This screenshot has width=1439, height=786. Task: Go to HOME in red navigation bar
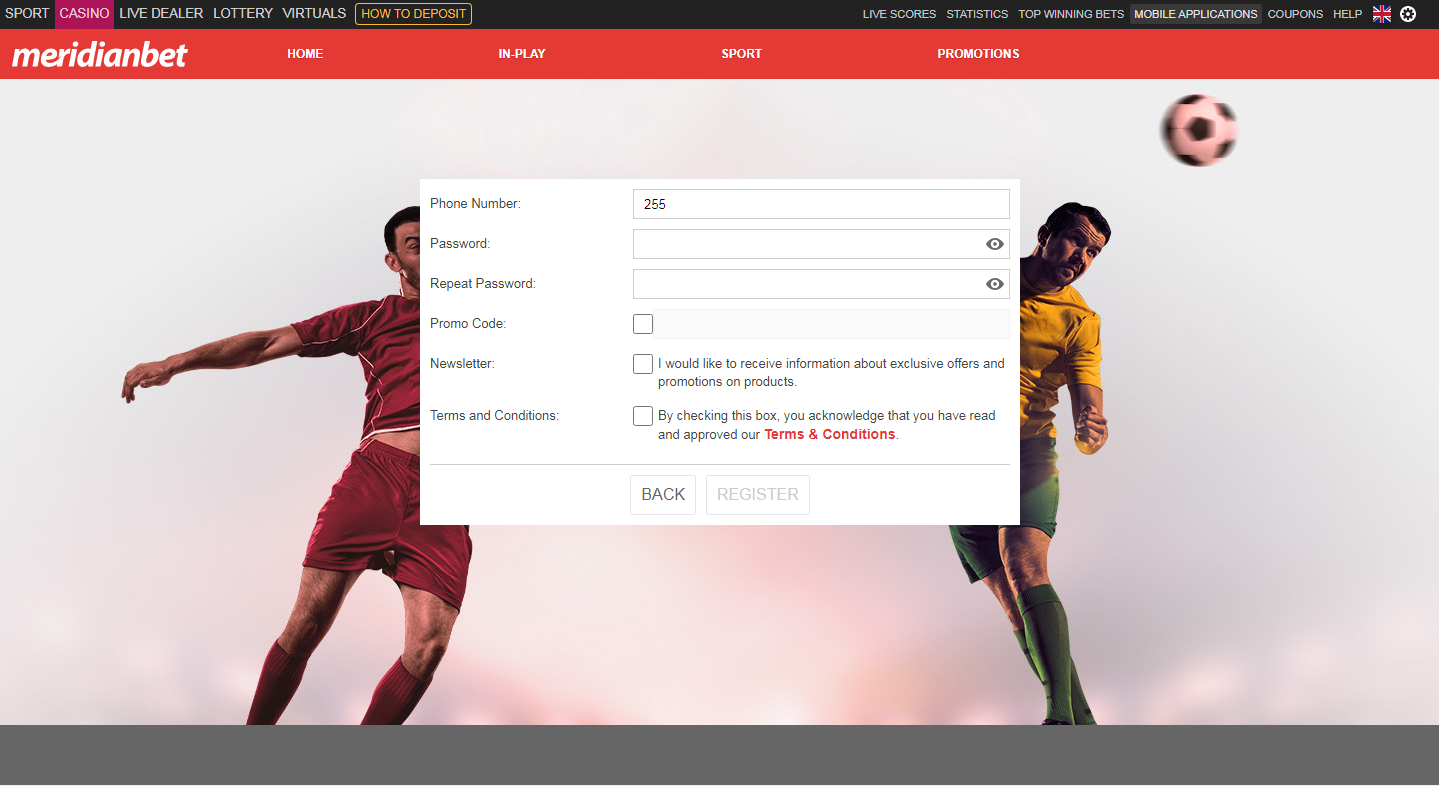[x=305, y=54]
